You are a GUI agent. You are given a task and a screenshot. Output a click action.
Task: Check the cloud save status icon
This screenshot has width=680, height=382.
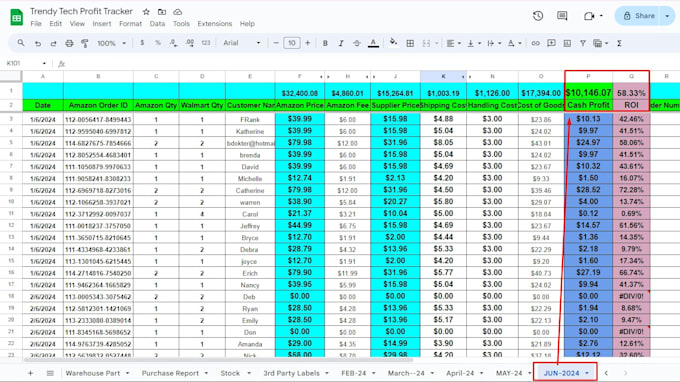[x=177, y=12]
